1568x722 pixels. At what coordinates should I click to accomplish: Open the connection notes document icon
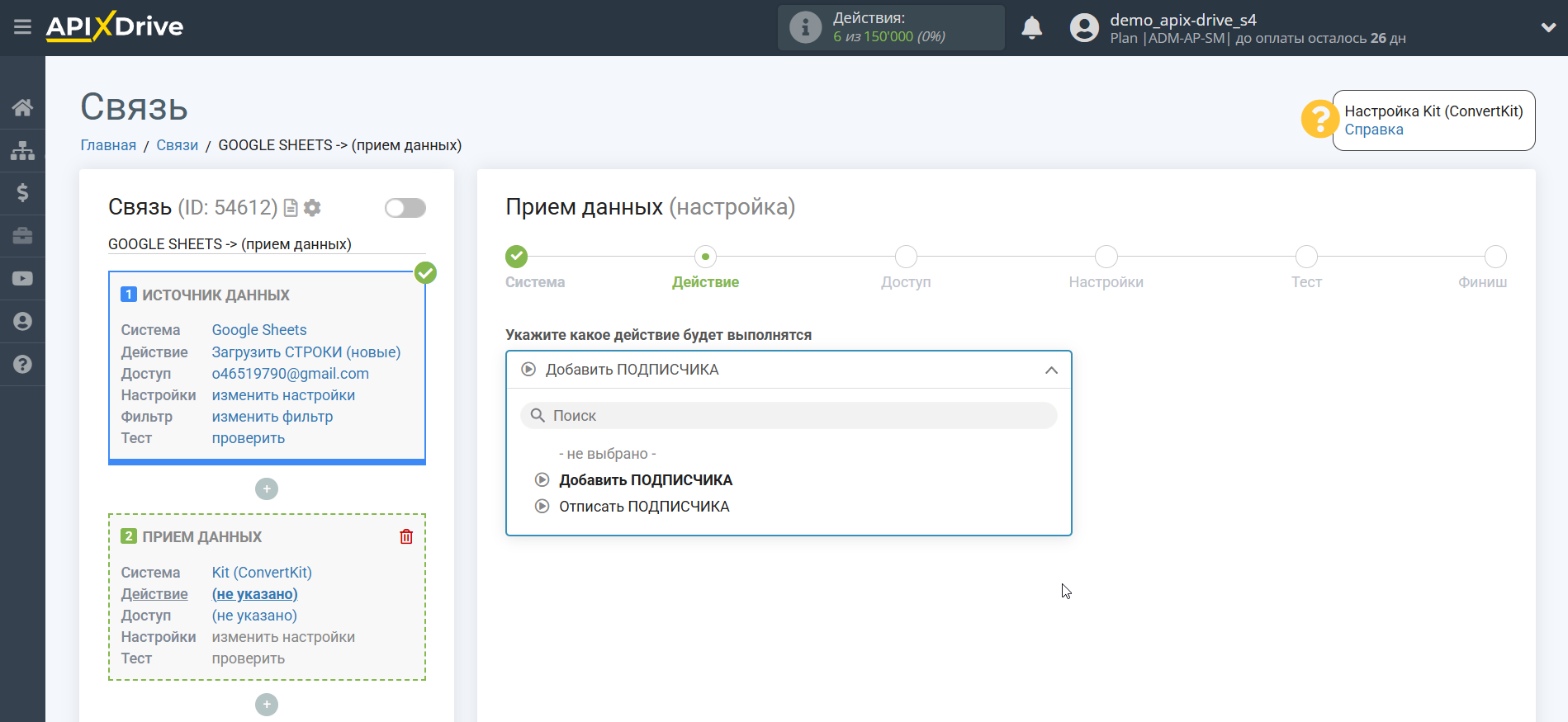point(291,208)
